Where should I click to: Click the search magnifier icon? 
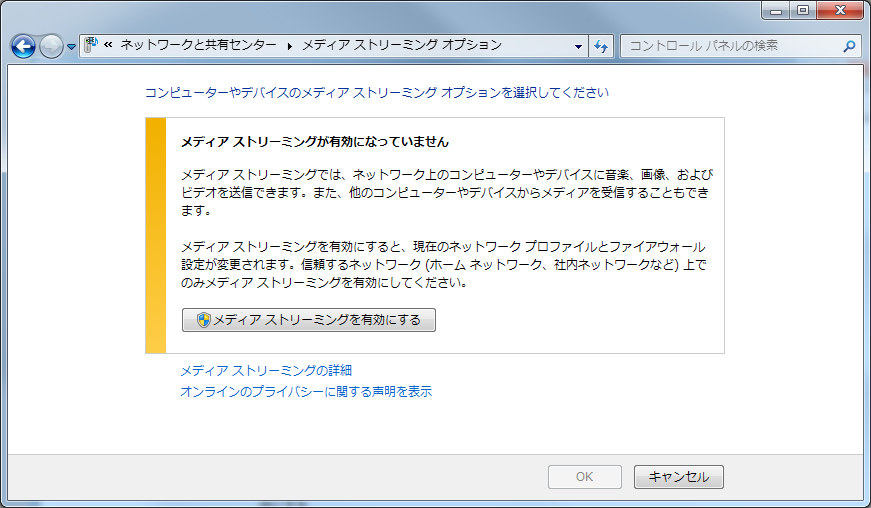point(849,46)
